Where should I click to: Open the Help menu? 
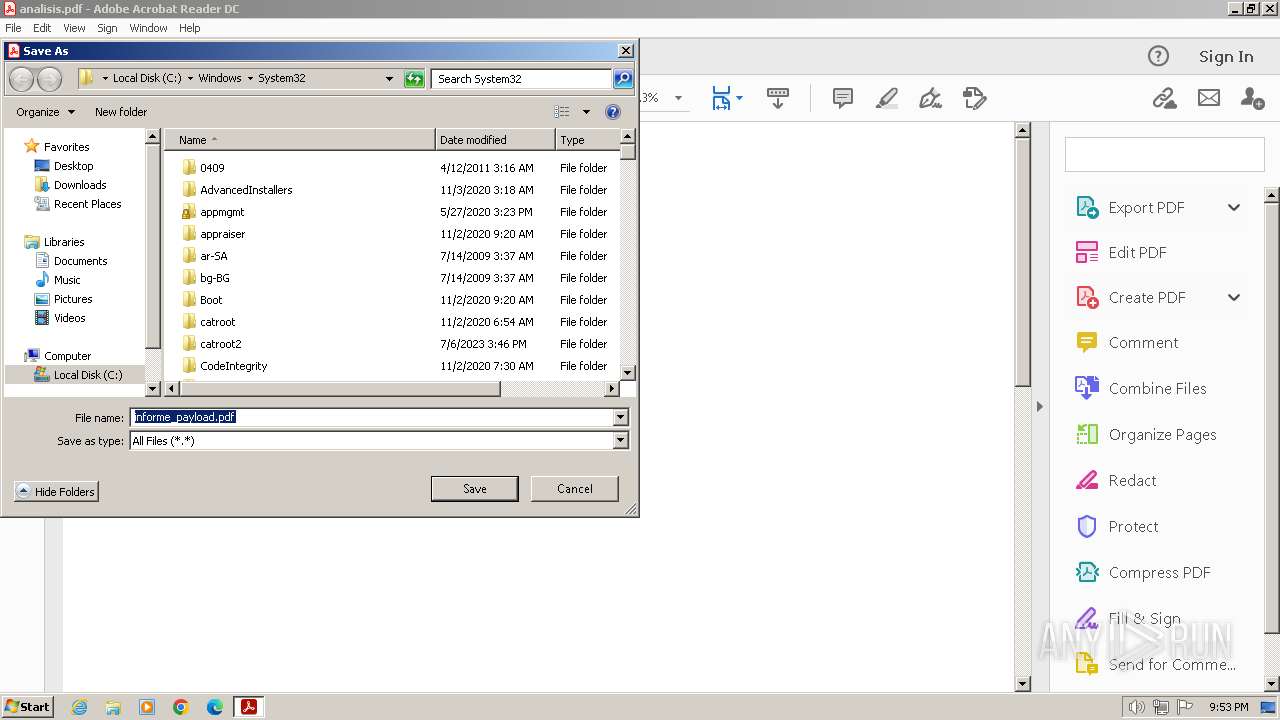pyautogui.click(x=190, y=28)
